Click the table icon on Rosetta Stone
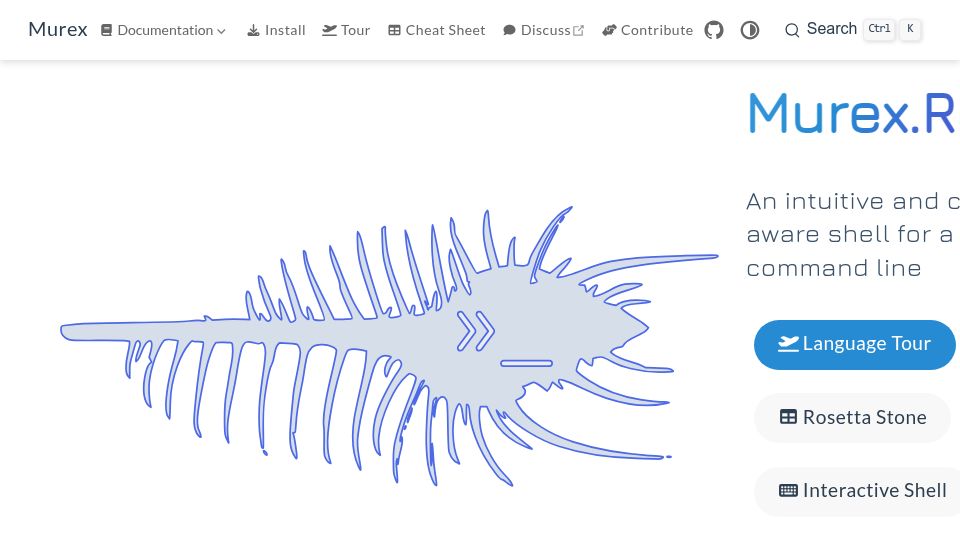This screenshot has width=960, height=540. click(x=788, y=417)
